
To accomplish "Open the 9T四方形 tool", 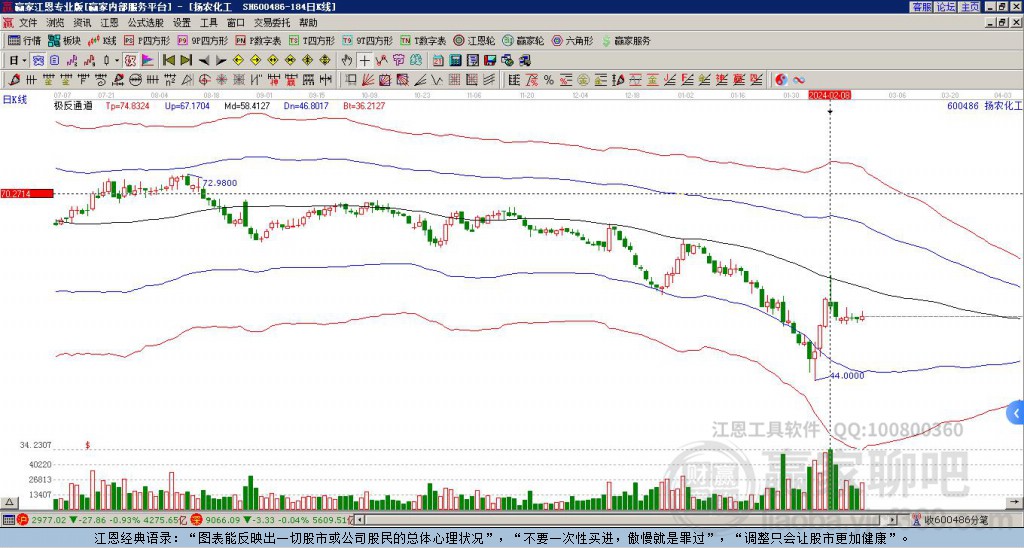I will 367,40.
